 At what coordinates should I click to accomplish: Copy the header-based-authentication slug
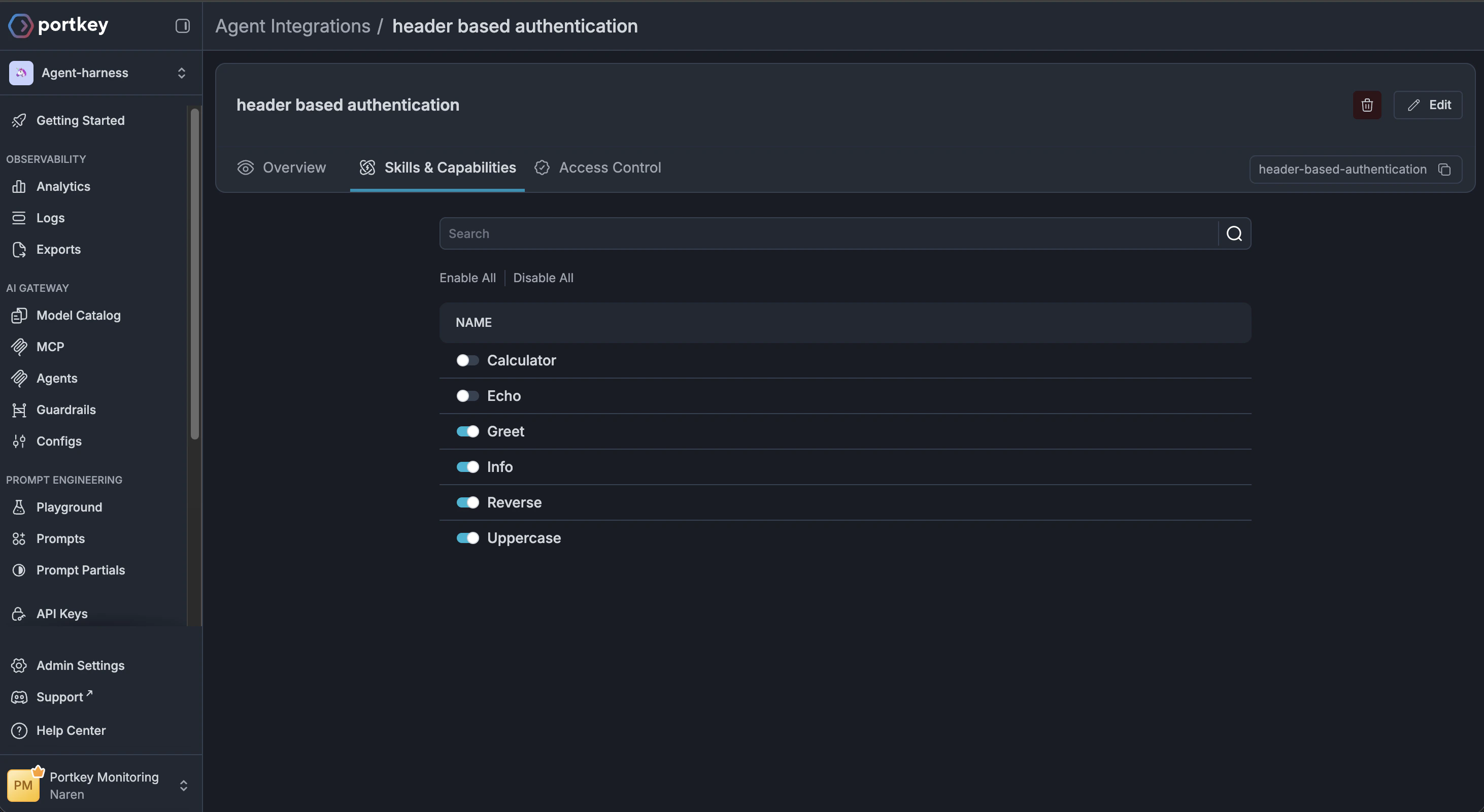[x=1444, y=170]
